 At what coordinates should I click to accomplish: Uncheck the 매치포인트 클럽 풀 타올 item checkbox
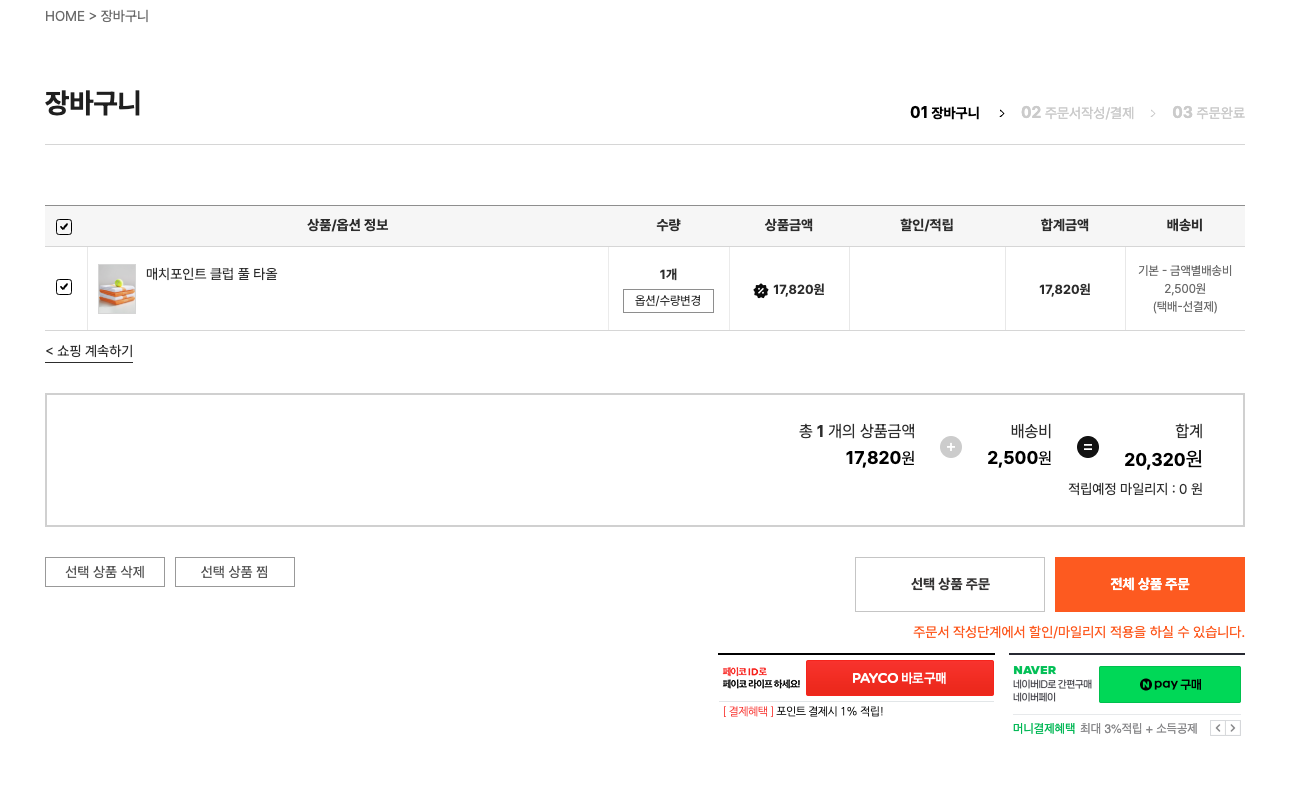coord(64,287)
